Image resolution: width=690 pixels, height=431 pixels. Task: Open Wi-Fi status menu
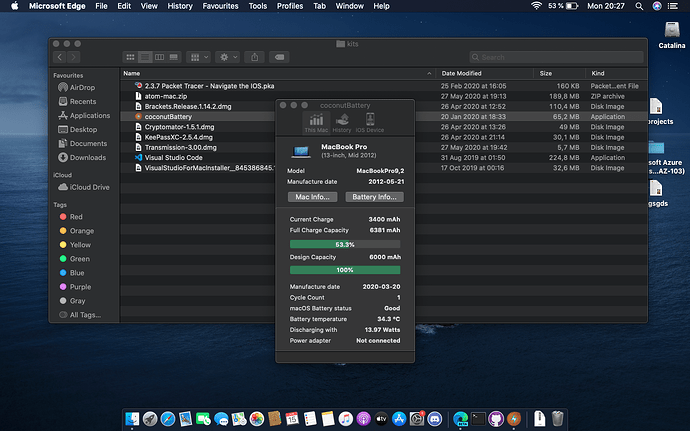(536, 6)
